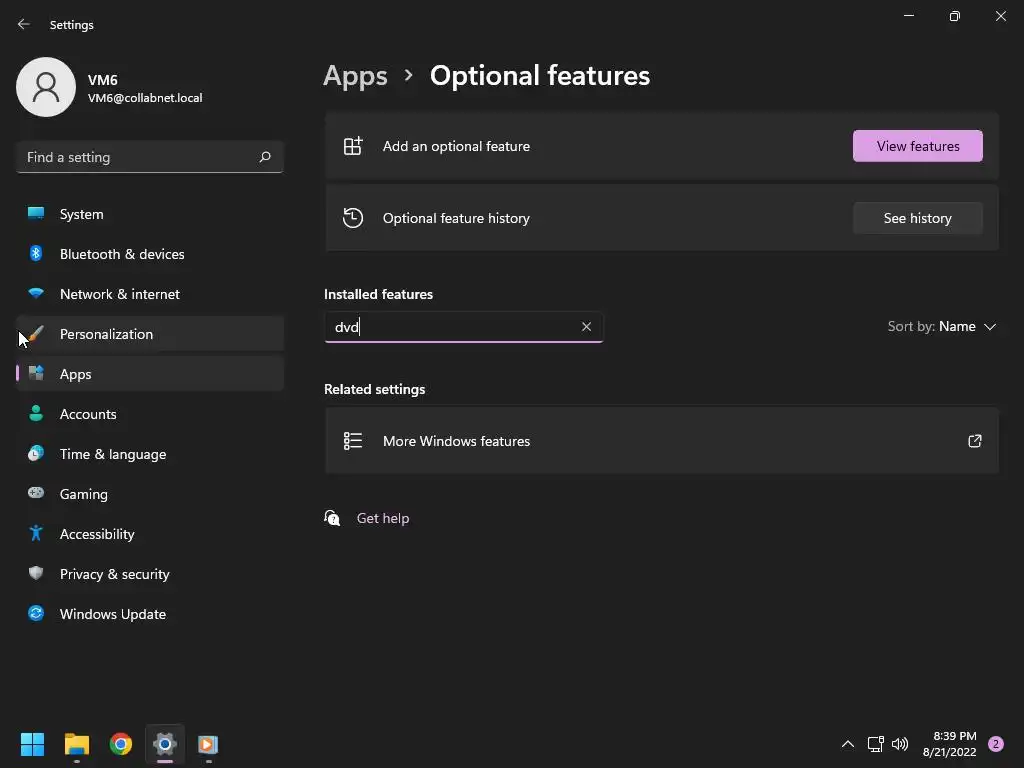Click the Accessibility icon in sidebar
Viewport: 1024px width, 768px height.
tap(36, 534)
